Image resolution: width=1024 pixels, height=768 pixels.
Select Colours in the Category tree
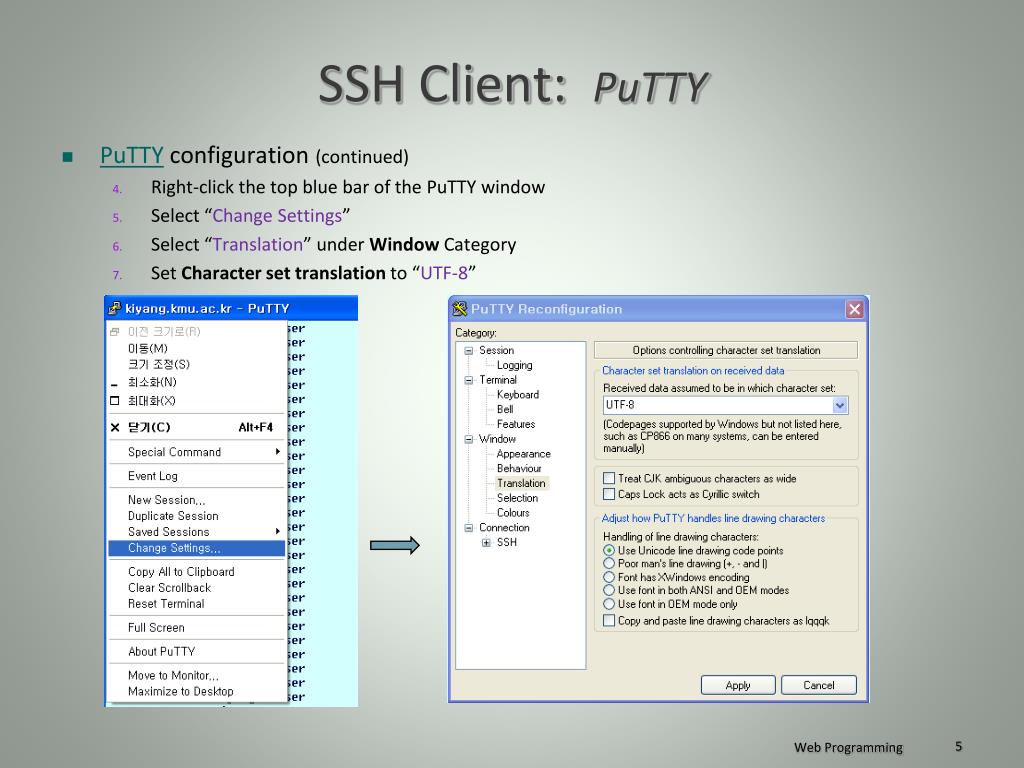coord(513,513)
